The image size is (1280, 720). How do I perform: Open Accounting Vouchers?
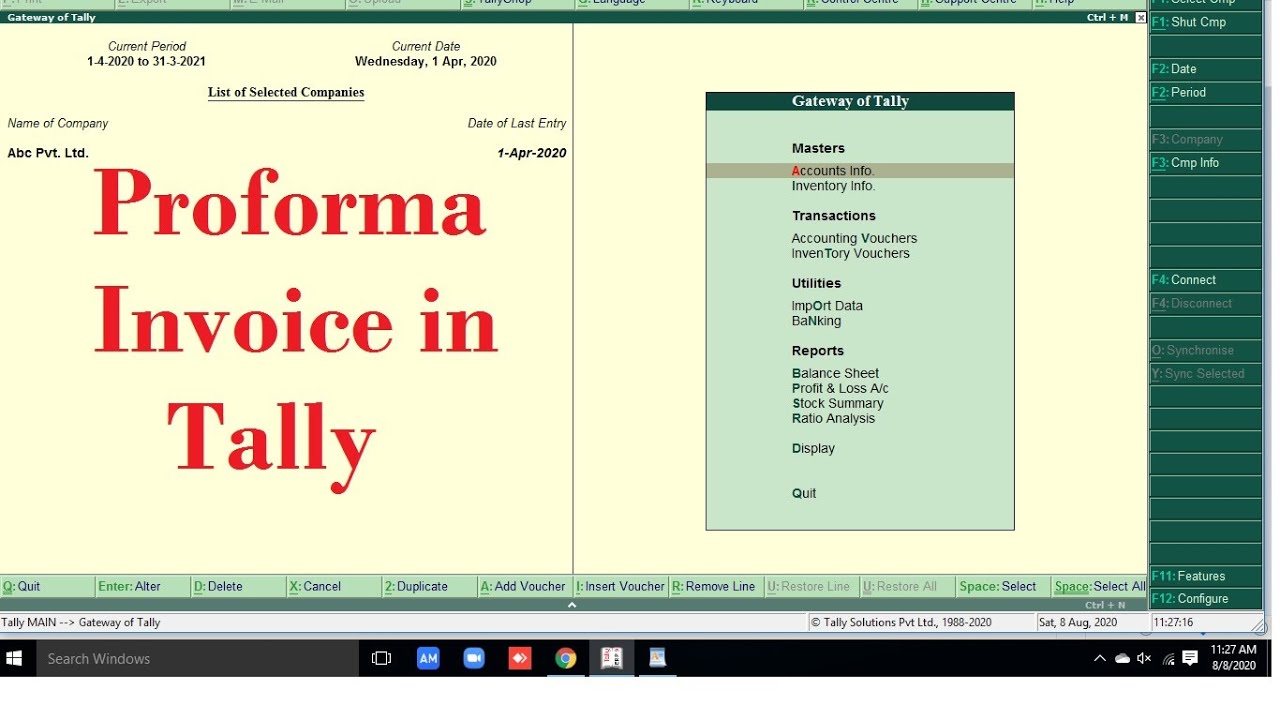(854, 238)
